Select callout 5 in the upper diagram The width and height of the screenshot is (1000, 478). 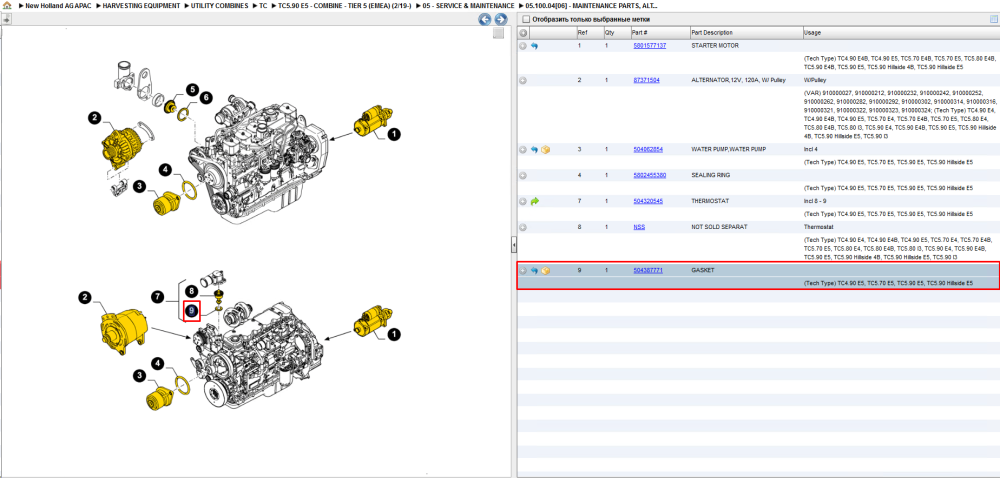192,89
